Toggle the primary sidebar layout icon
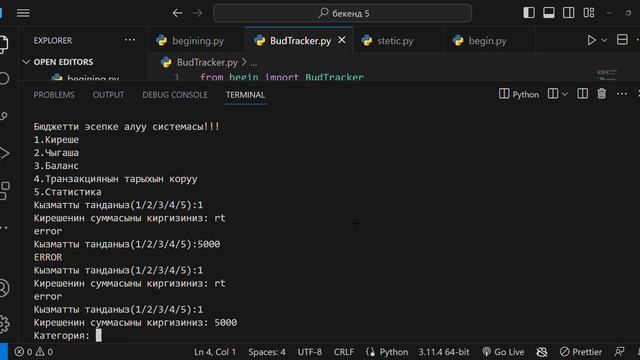Screen dimensions: 640x360 point(529,13)
